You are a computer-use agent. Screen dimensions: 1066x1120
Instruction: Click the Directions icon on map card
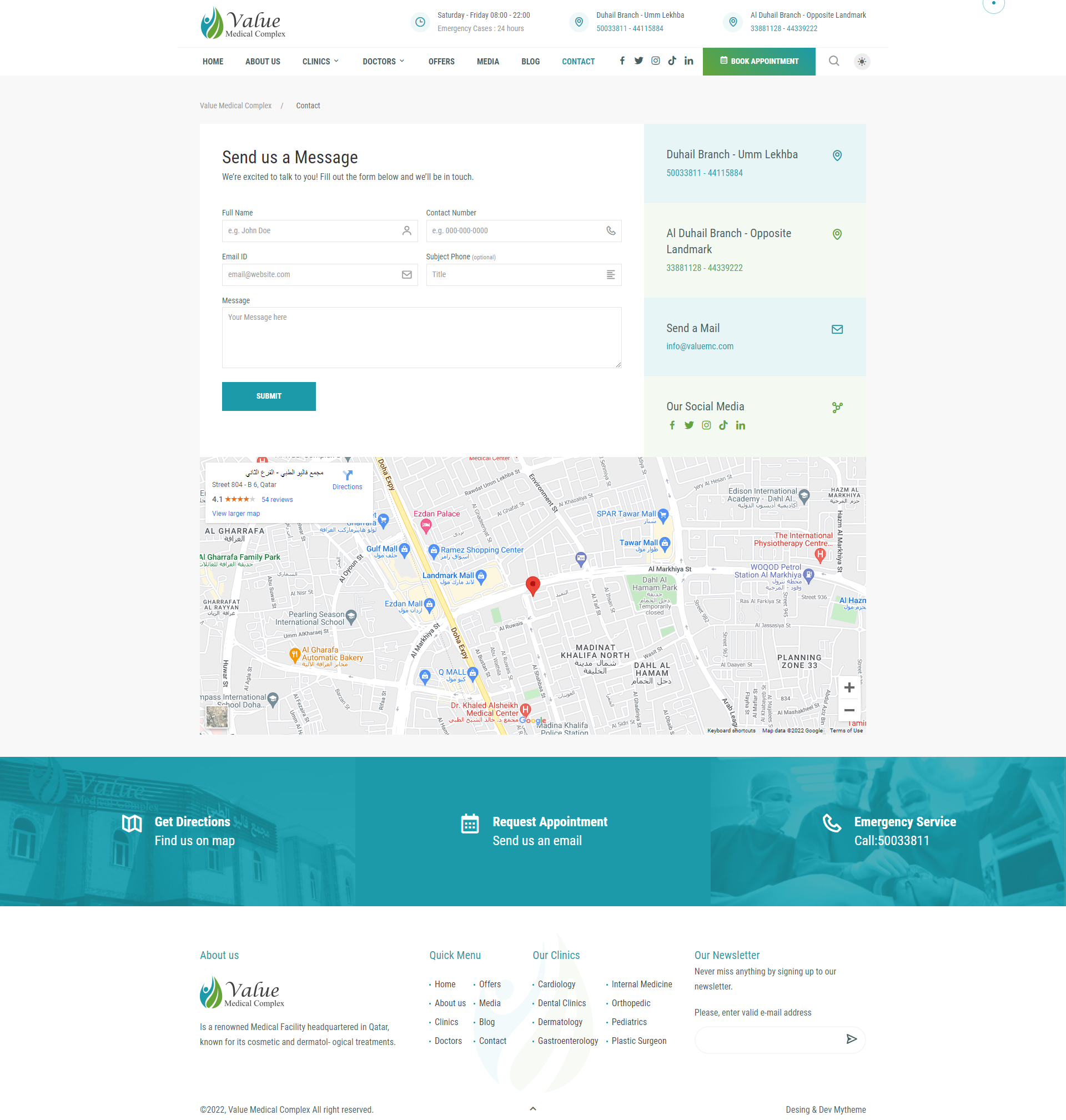pos(347,476)
